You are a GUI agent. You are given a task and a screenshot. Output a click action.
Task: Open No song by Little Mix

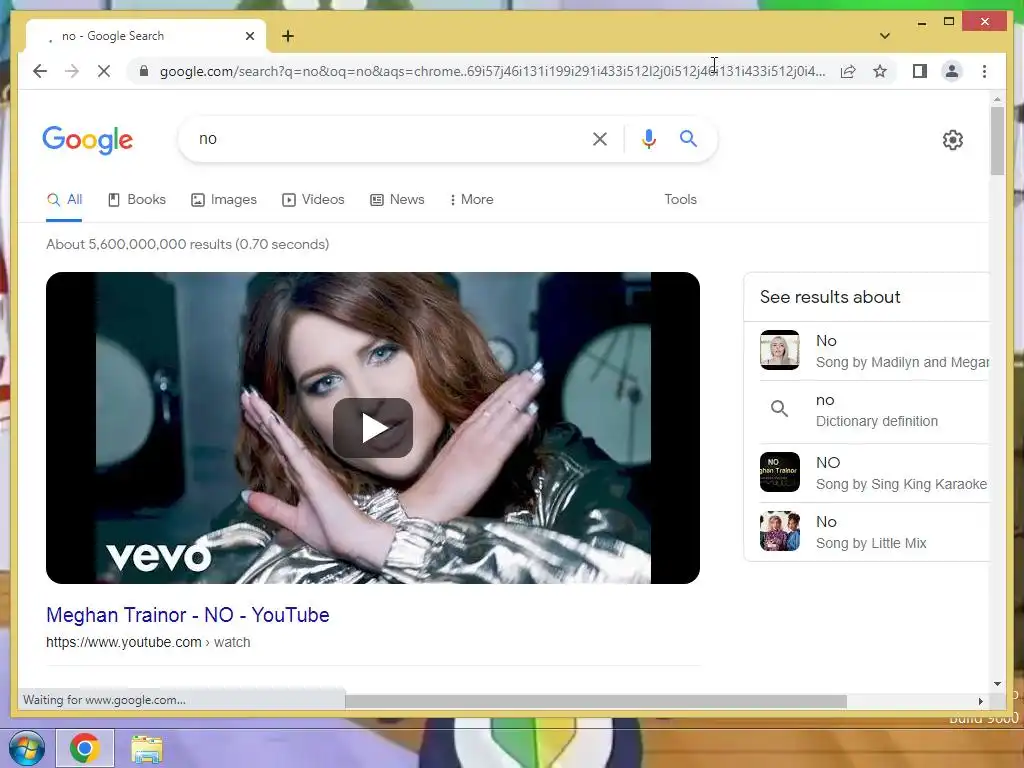point(874,532)
